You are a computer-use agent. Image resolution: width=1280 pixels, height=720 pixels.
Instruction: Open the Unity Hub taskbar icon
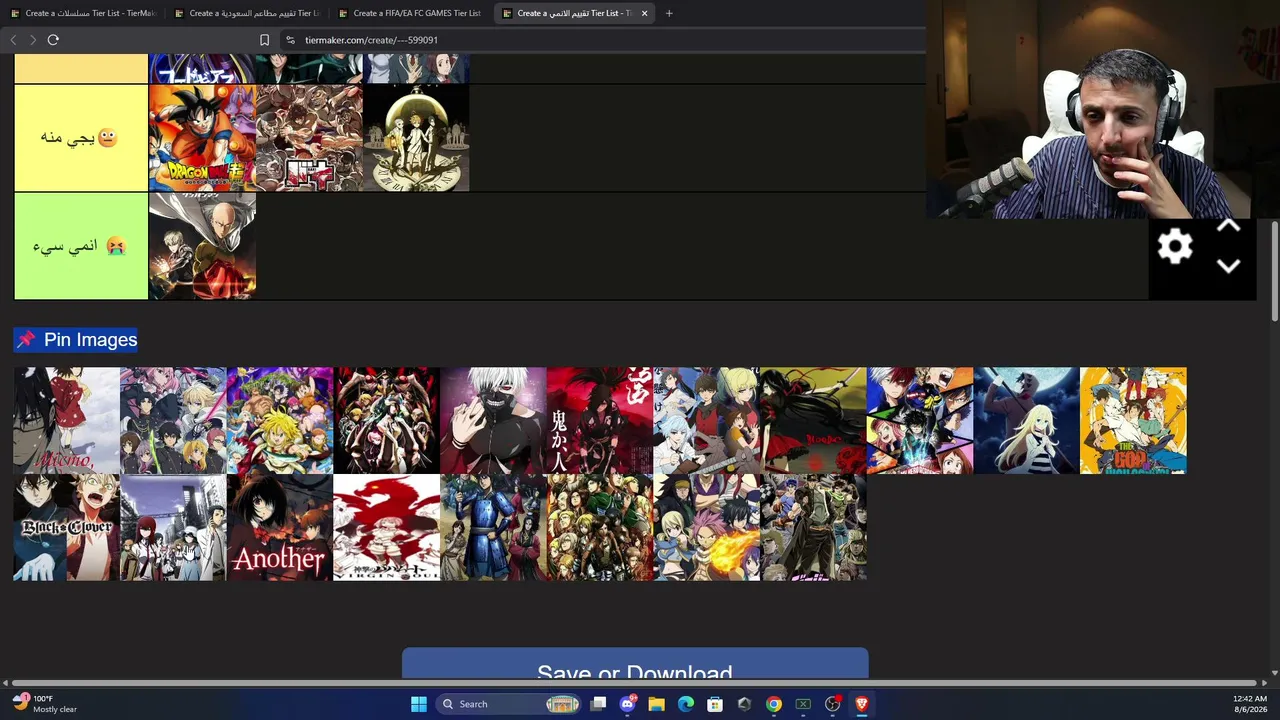coord(744,704)
